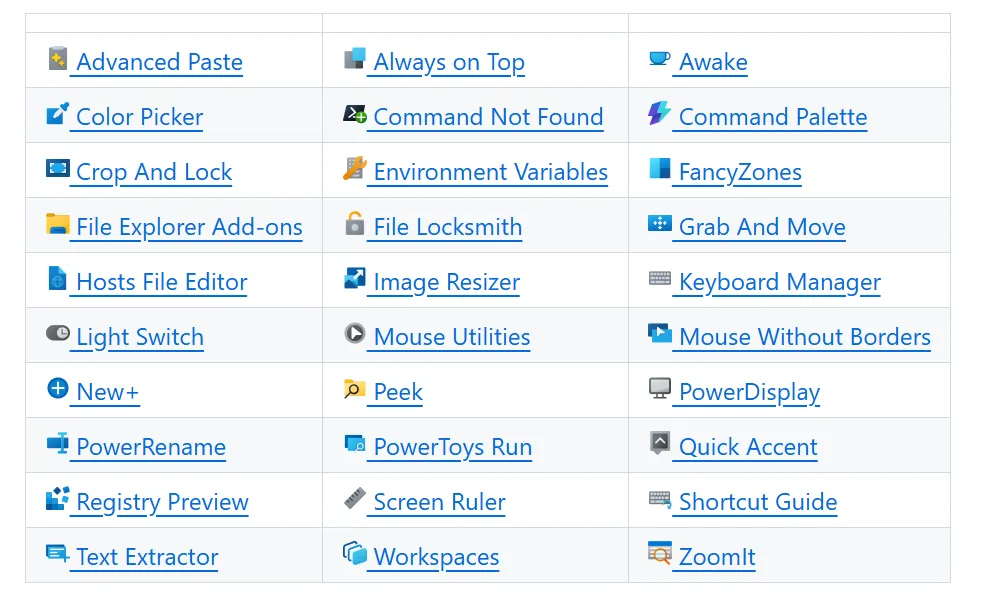This screenshot has height=603, width=1005.
Task: Follow the Text Extractor link
Action: pos(147,557)
